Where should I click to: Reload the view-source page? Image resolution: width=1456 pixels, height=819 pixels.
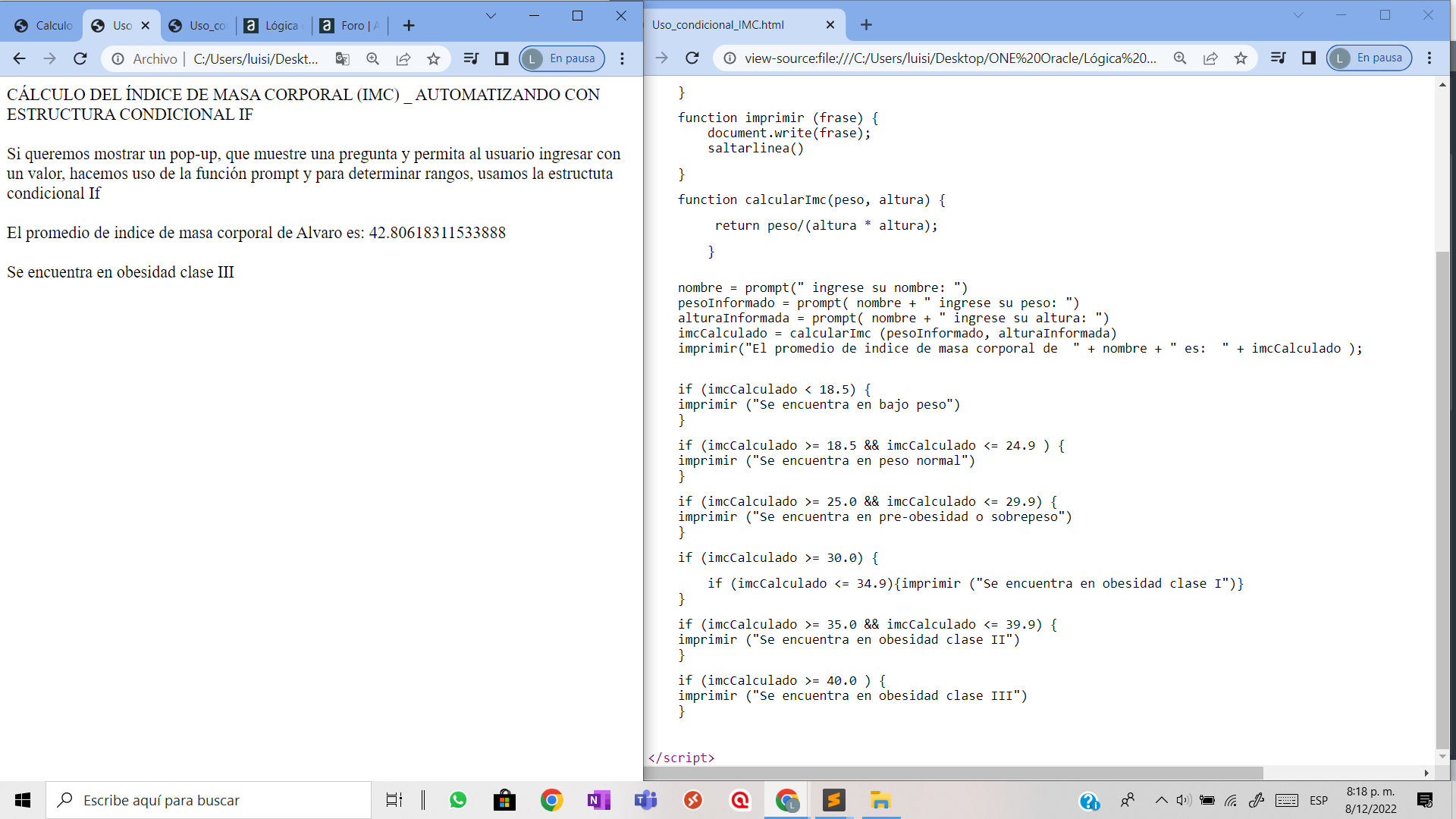[x=692, y=58]
